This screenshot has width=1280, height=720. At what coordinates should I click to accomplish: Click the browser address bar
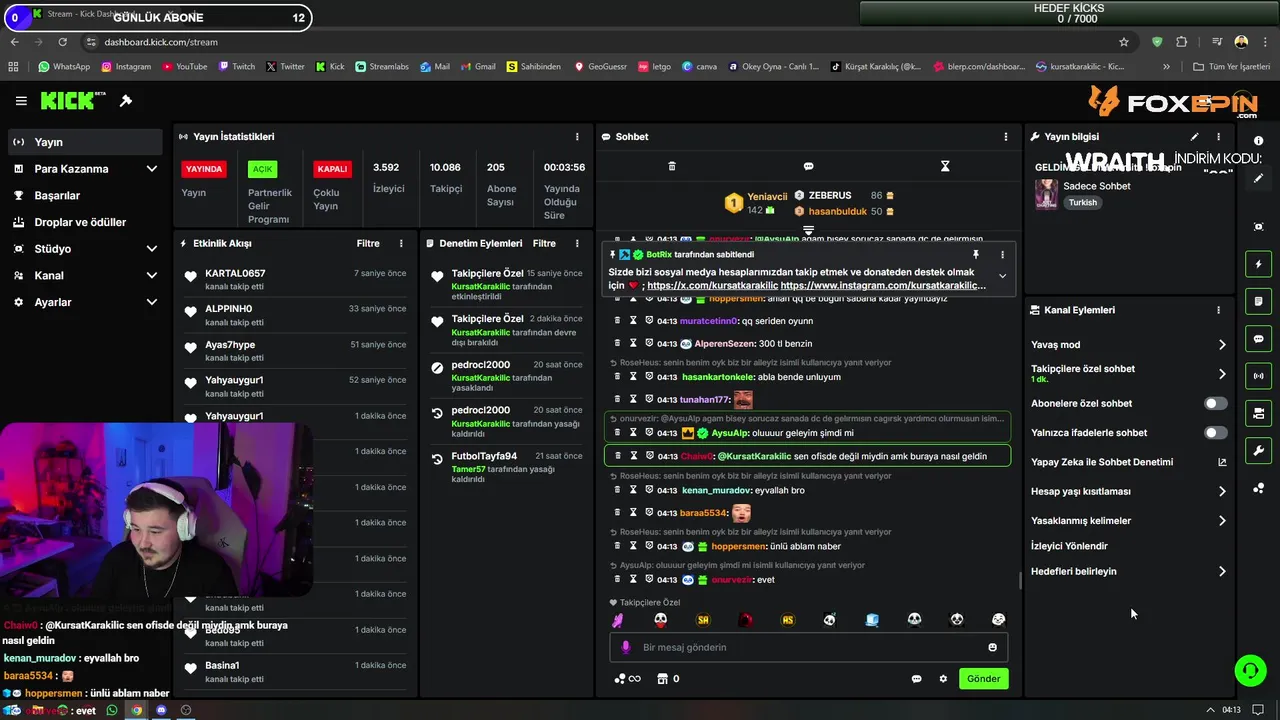pyautogui.click(x=600, y=42)
